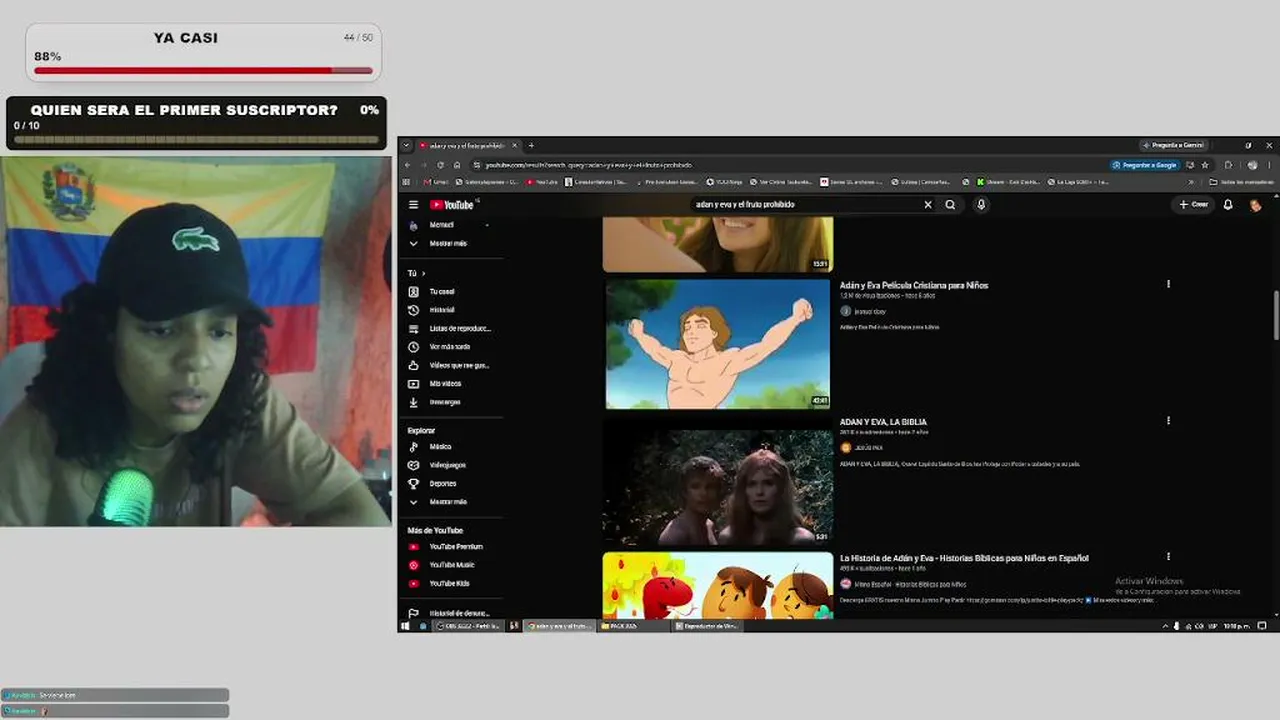
Task: Open the browser tab search dropdown
Action: pyautogui.click(x=407, y=145)
